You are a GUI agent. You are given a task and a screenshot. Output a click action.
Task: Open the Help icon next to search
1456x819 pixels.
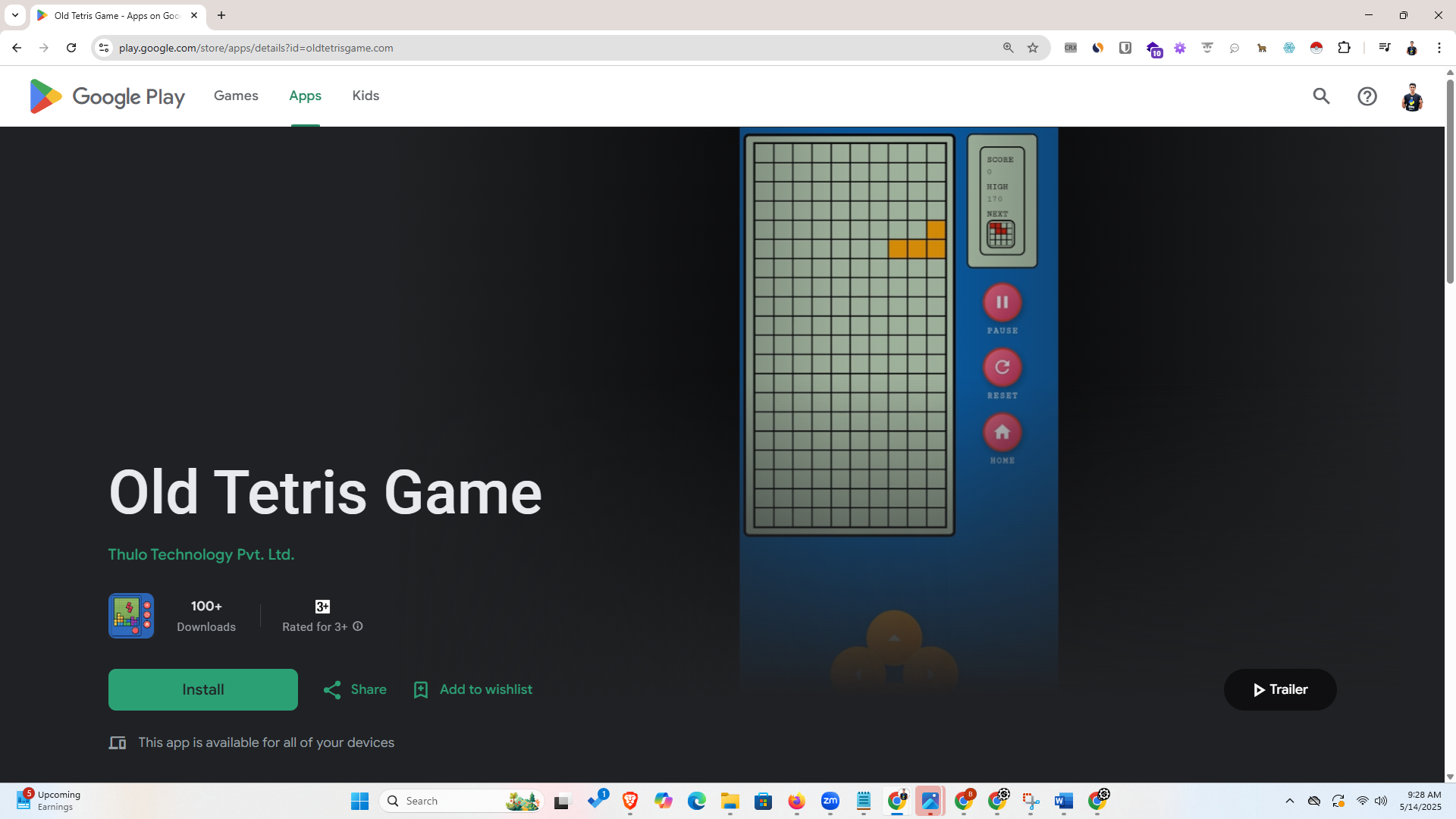click(x=1367, y=96)
